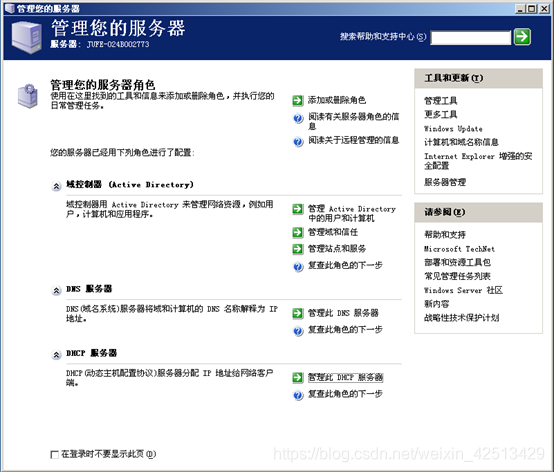Image resolution: width=554 pixels, height=472 pixels.
Task: Click the server roles gear icon
Action: (x=28, y=96)
